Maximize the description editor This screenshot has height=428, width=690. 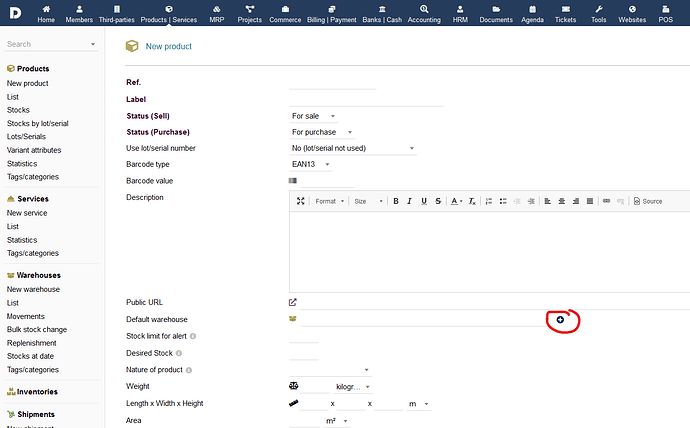pos(301,201)
